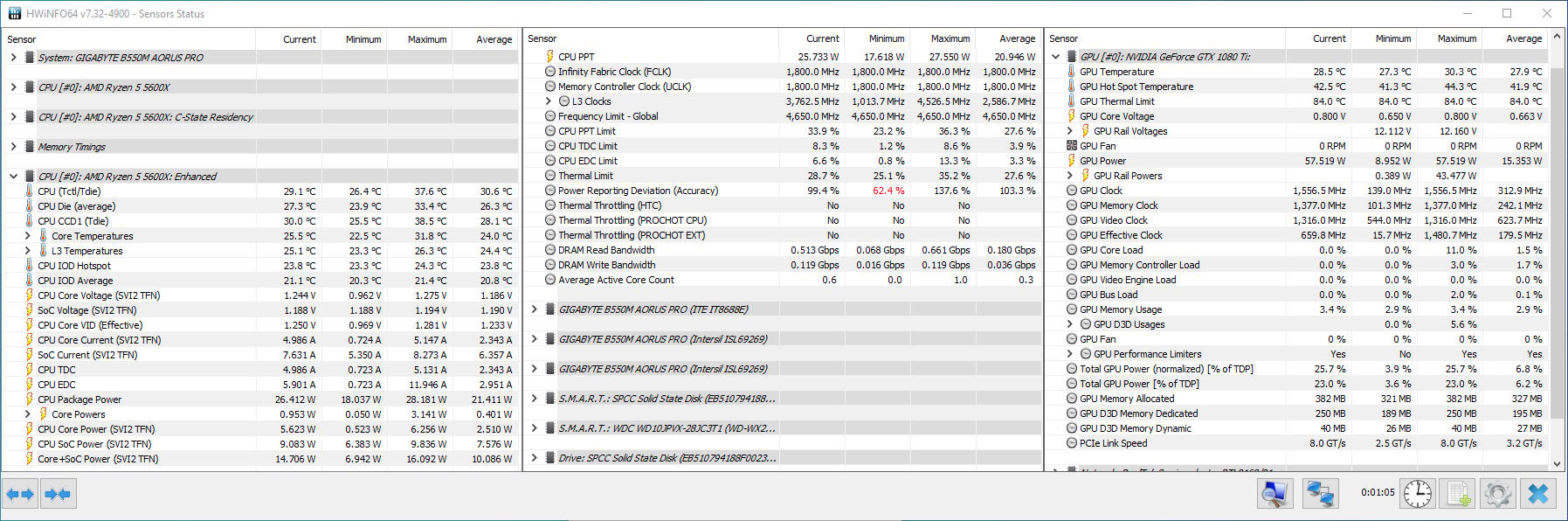Click the scroll up arrow of right panel scrollbar
Image resolution: width=1568 pixels, height=521 pixels.
1558,37
